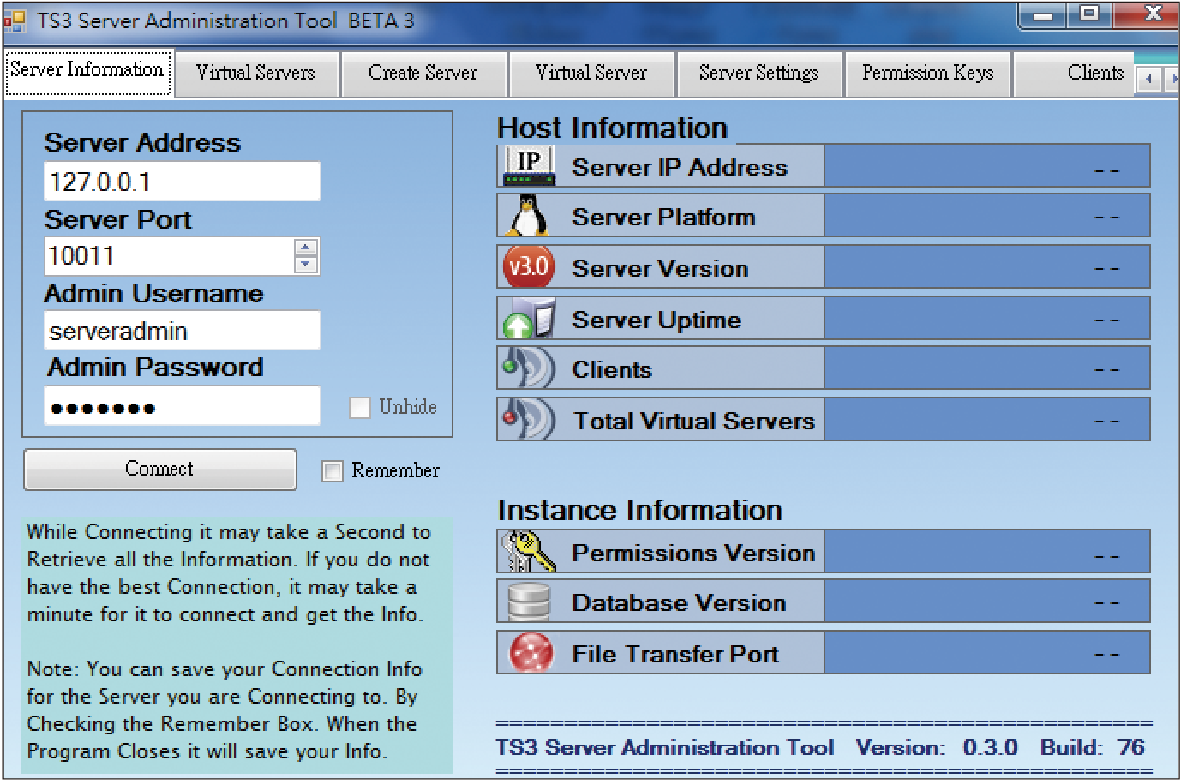Click into the Server Port field showing 10011

pos(169,256)
